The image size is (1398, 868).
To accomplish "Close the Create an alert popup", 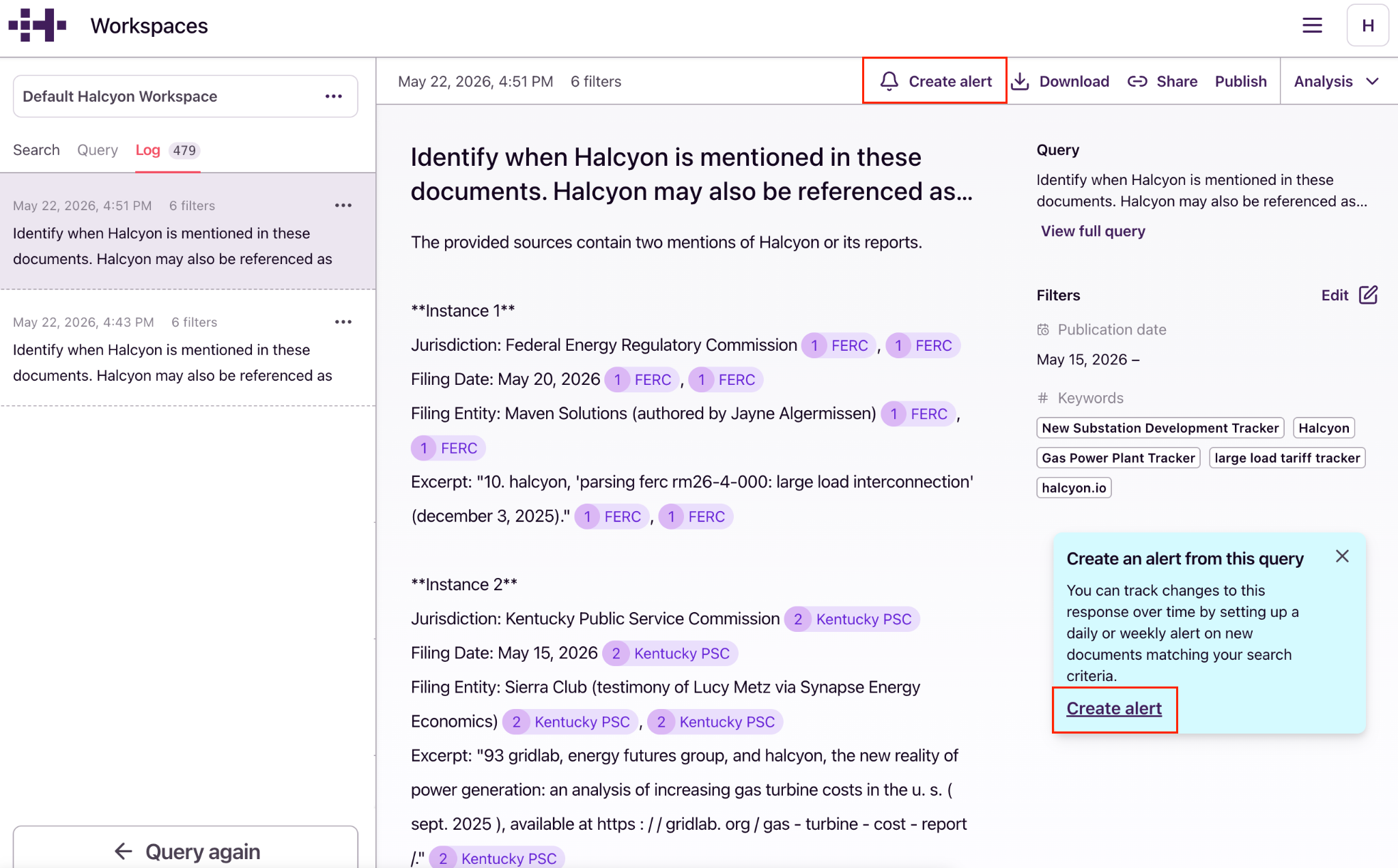I will 1342,556.
